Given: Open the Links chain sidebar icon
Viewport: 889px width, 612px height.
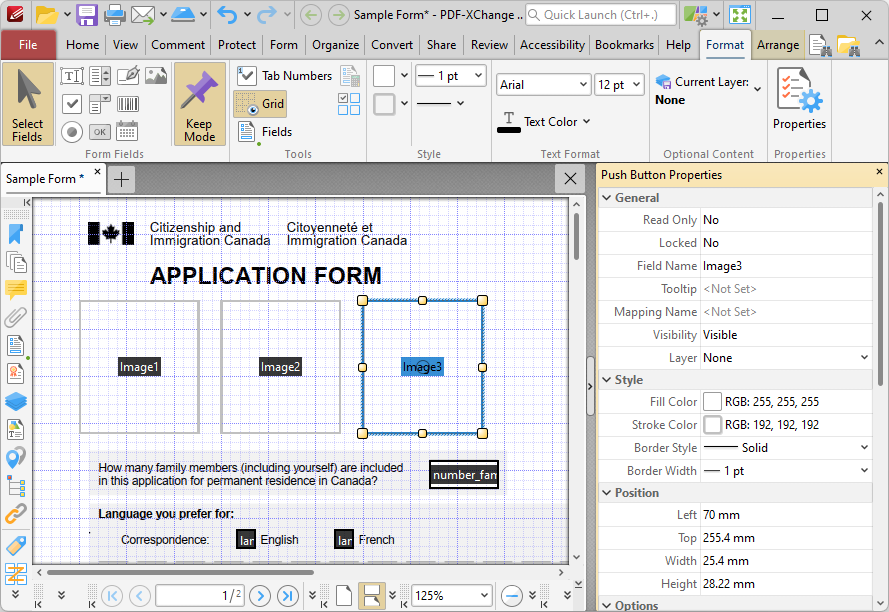Looking at the screenshot, I should click(16, 514).
